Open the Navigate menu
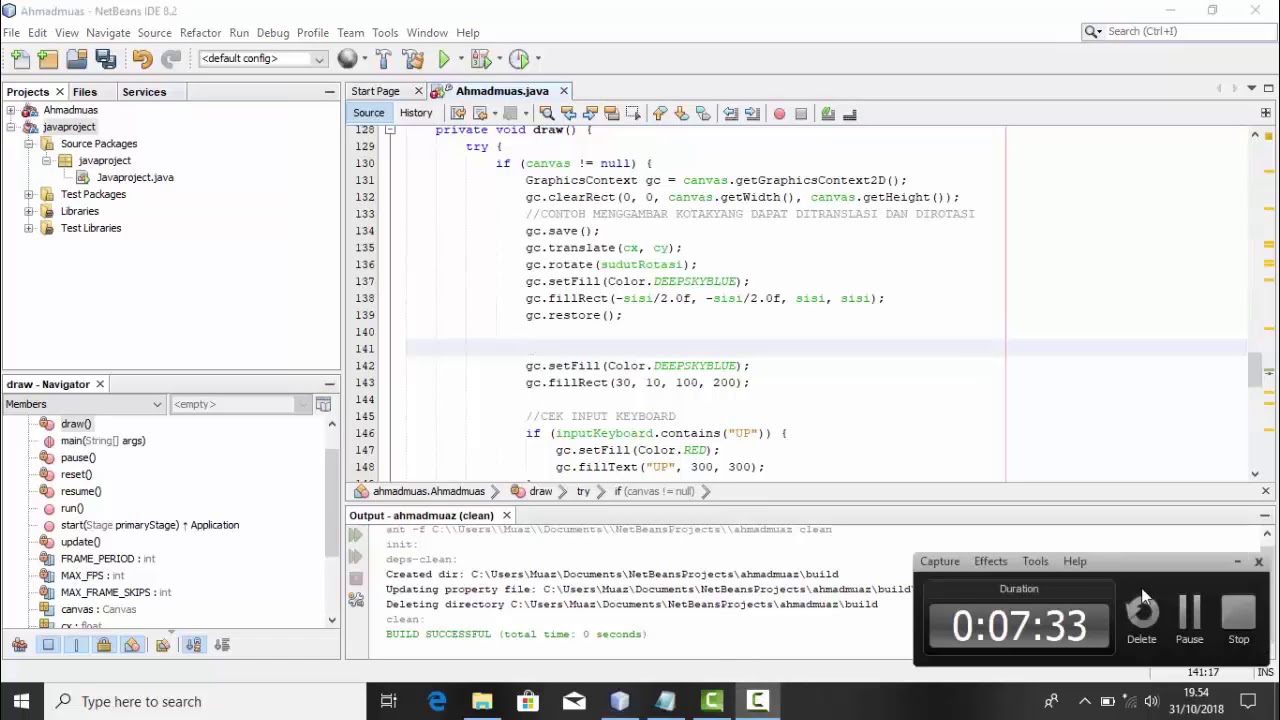 click(x=108, y=33)
